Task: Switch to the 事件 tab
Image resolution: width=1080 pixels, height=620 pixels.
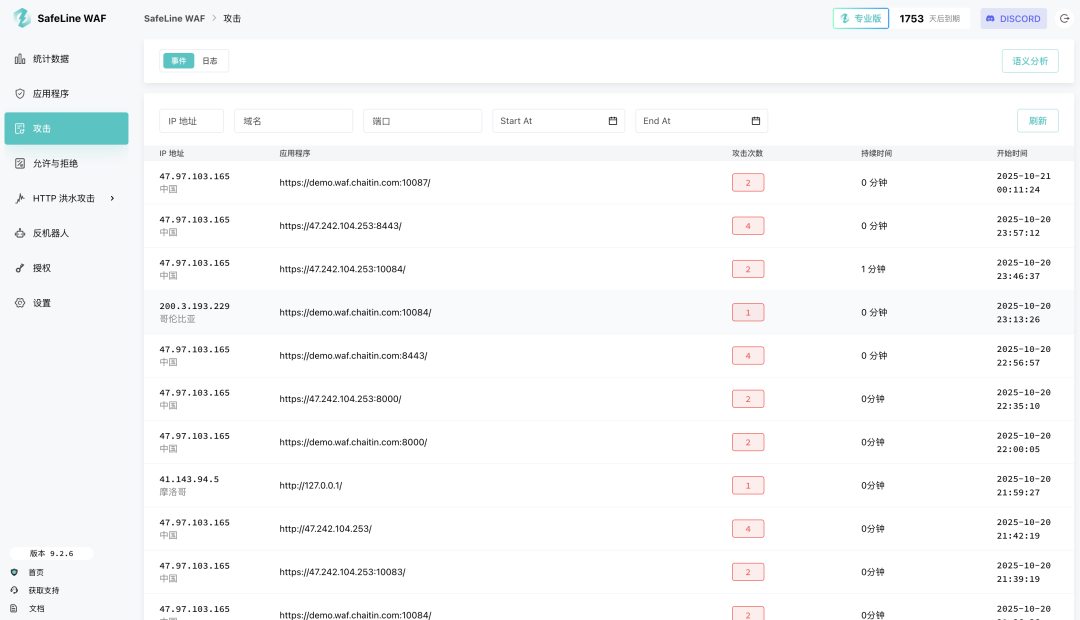Action: pos(178,61)
